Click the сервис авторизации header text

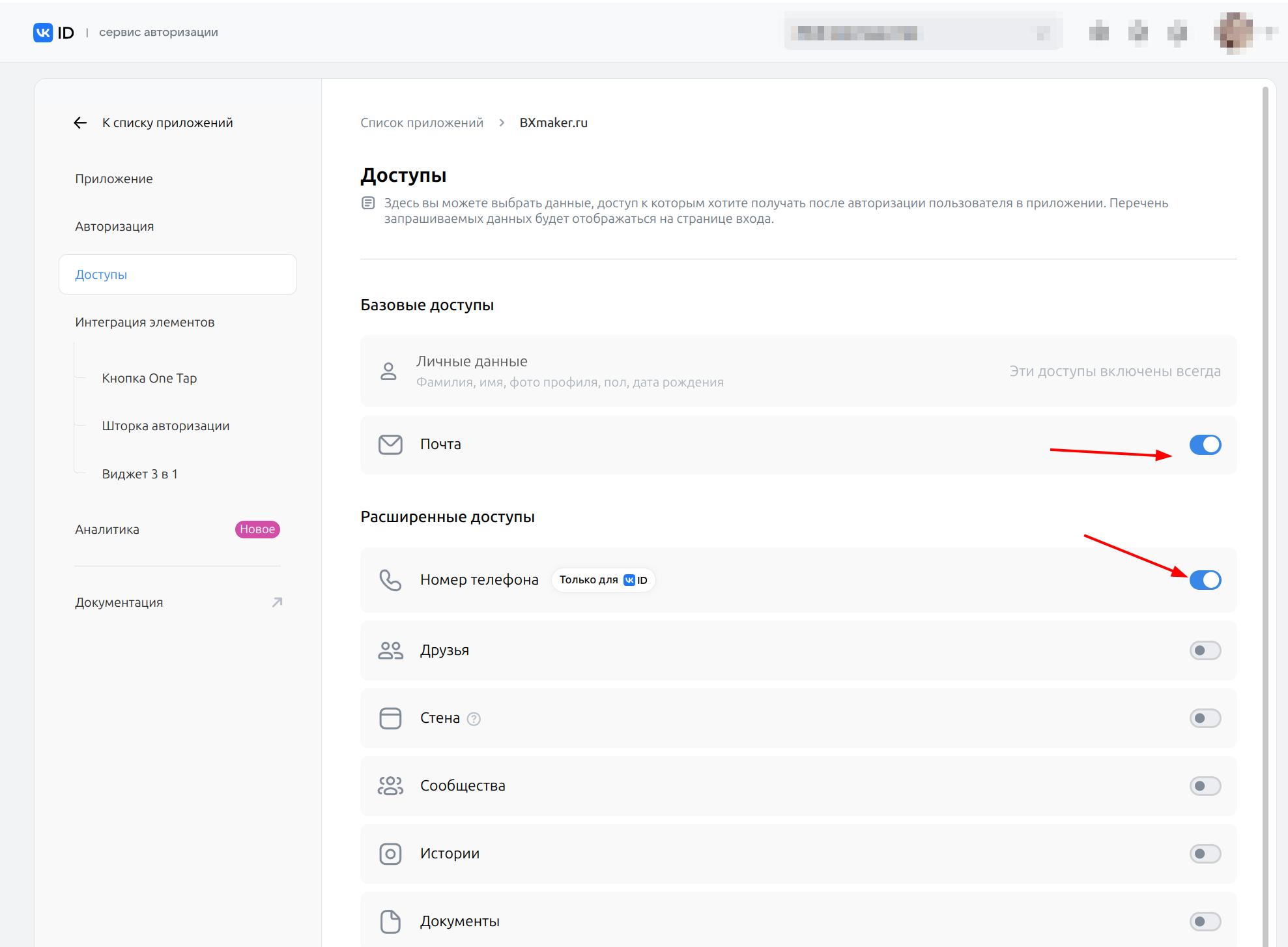pyautogui.click(x=158, y=33)
